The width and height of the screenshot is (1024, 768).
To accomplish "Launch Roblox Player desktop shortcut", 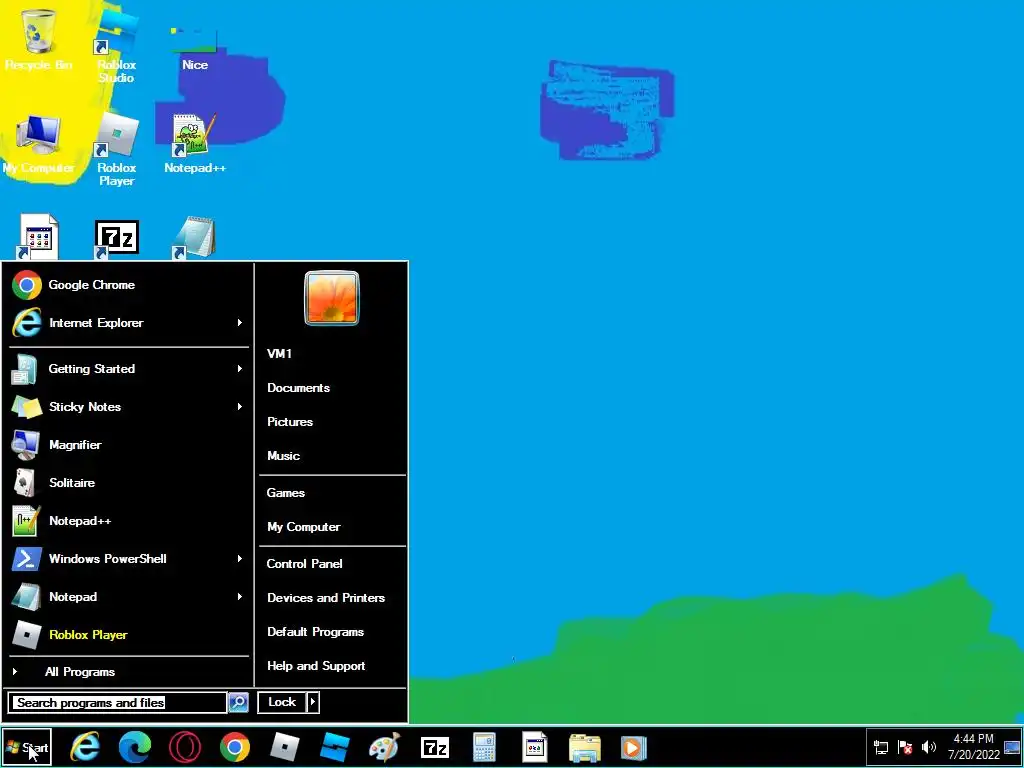I will (x=116, y=150).
